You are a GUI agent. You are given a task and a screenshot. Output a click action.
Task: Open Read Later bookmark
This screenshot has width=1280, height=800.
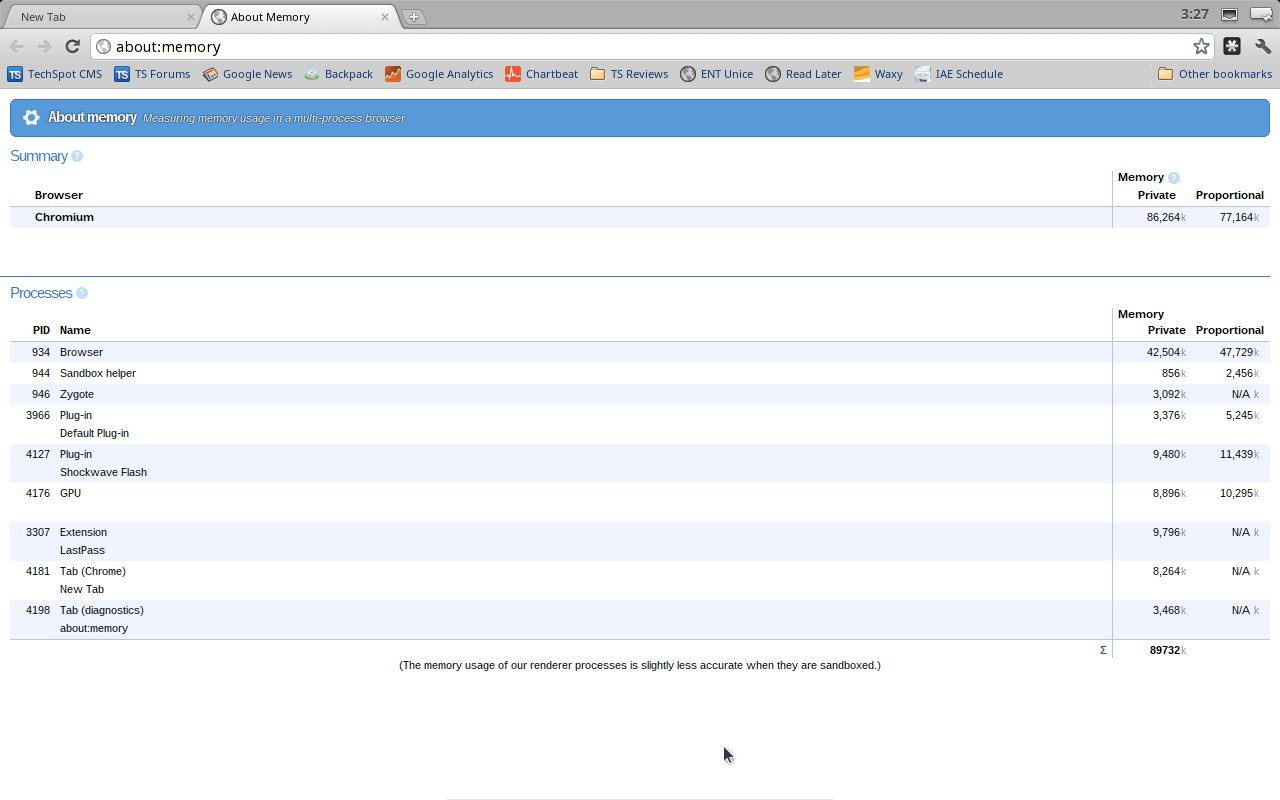[x=803, y=74]
